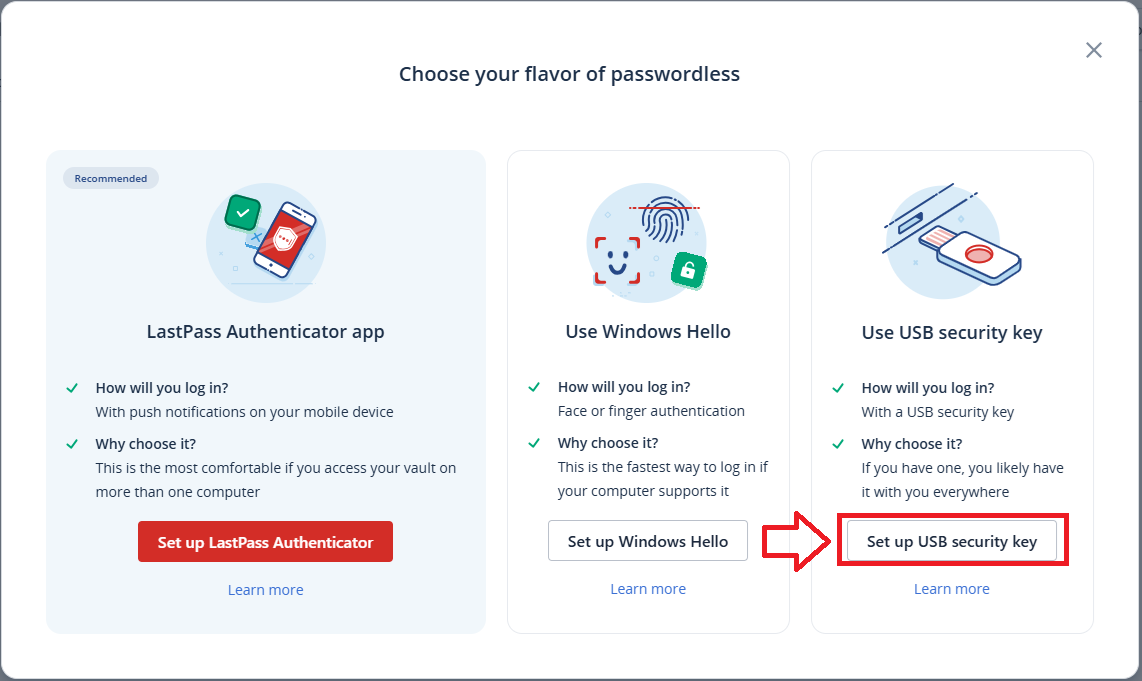
Task: Click checkmark beside Authenticator 'Why choose it?'
Action: (x=72, y=443)
